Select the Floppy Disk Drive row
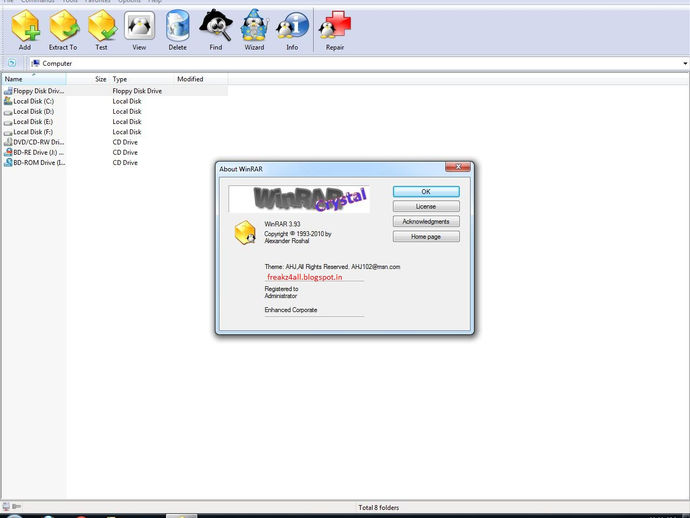This screenshot has width=690, height=518. pyautogui.click(x=115, y=91)
